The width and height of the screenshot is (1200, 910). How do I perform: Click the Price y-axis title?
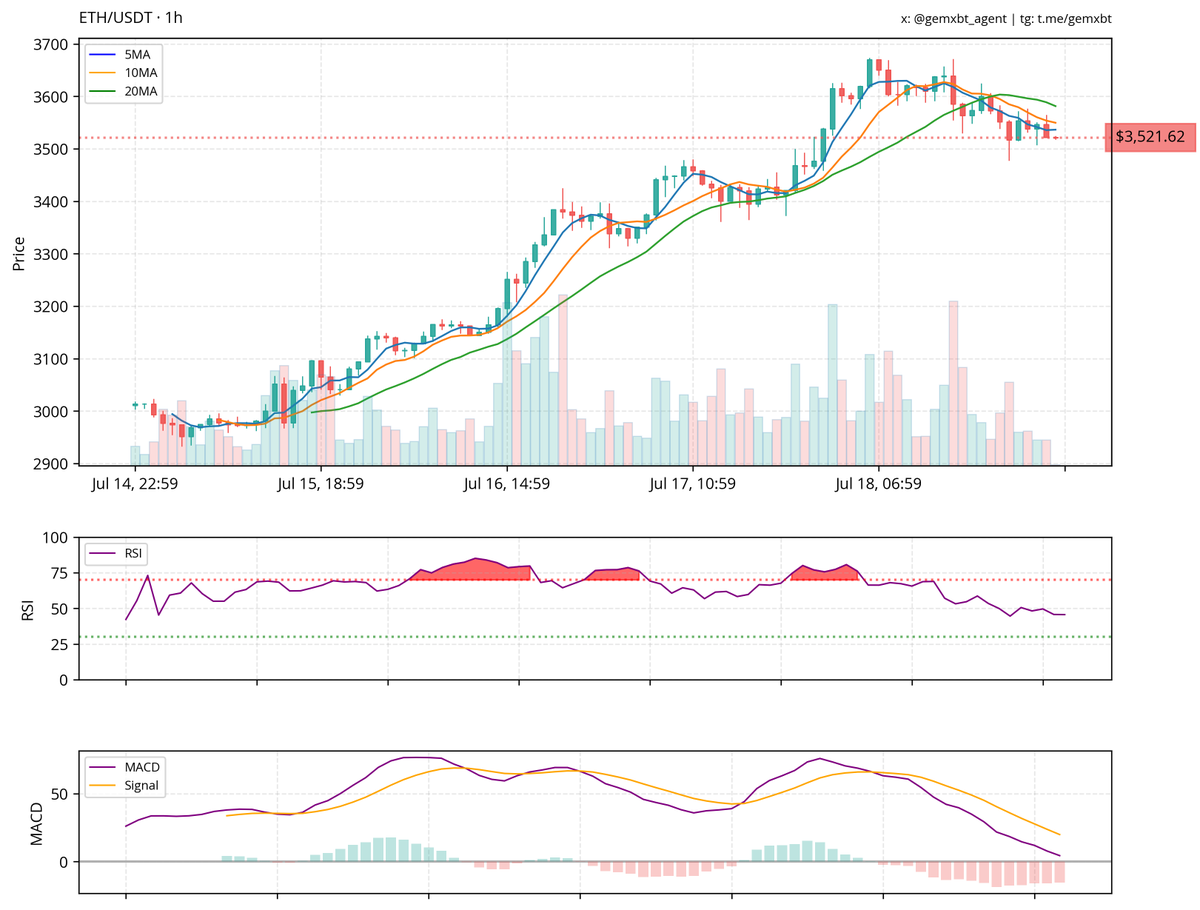[18, 252]
